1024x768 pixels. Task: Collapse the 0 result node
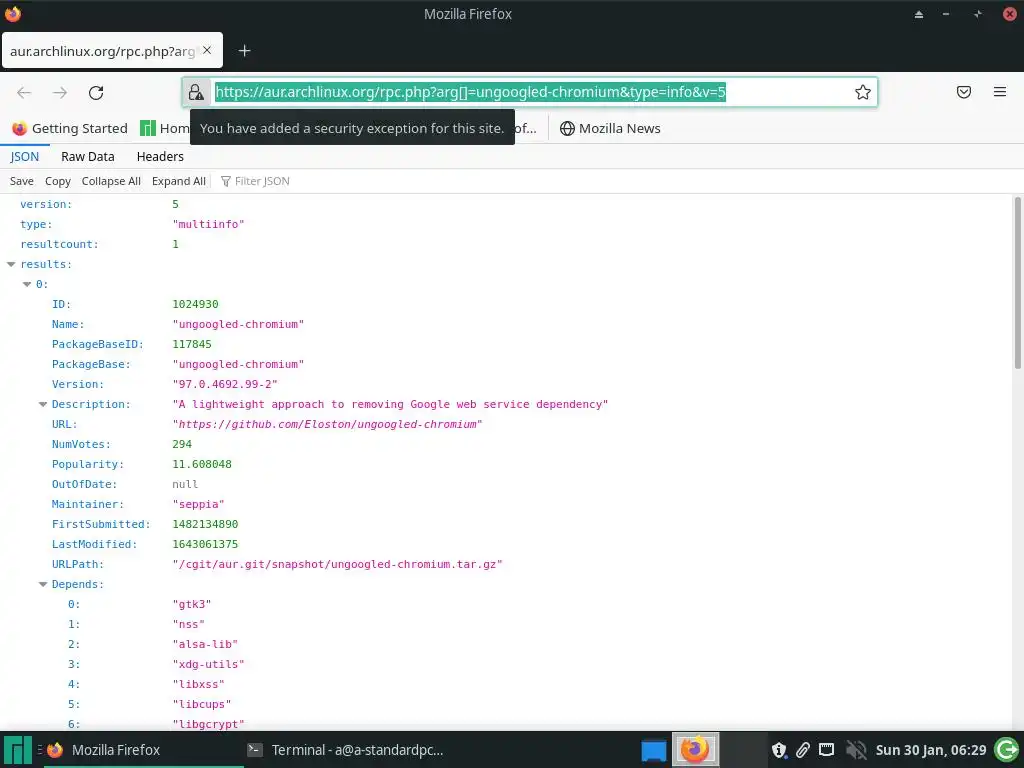pos(27,284)
